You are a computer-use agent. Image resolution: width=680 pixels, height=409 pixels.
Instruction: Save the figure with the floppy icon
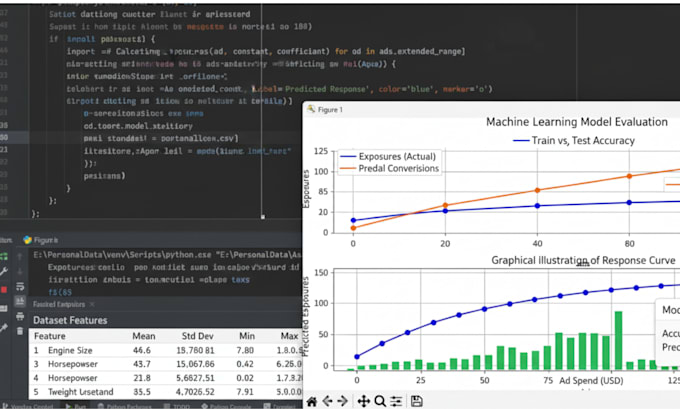point(416,402)
